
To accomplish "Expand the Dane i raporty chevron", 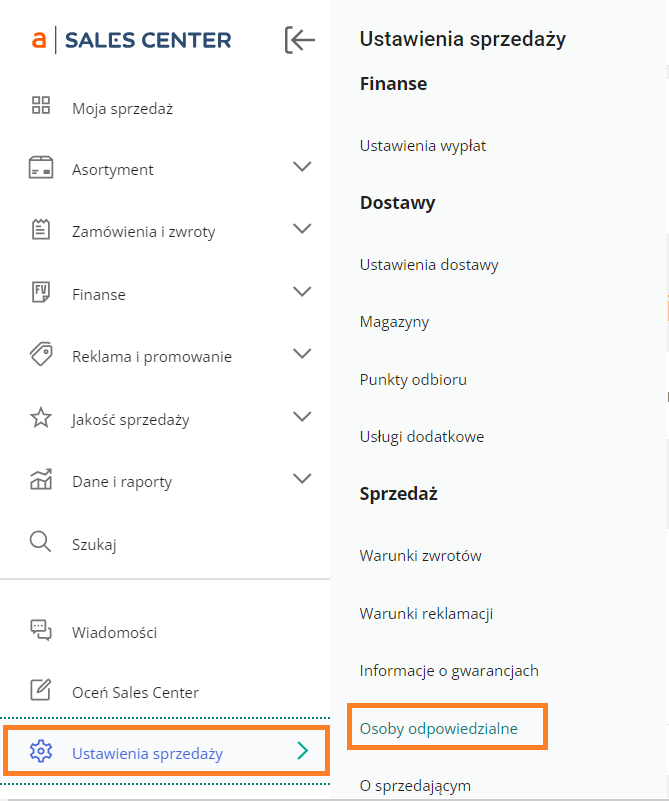I will 302,479.
